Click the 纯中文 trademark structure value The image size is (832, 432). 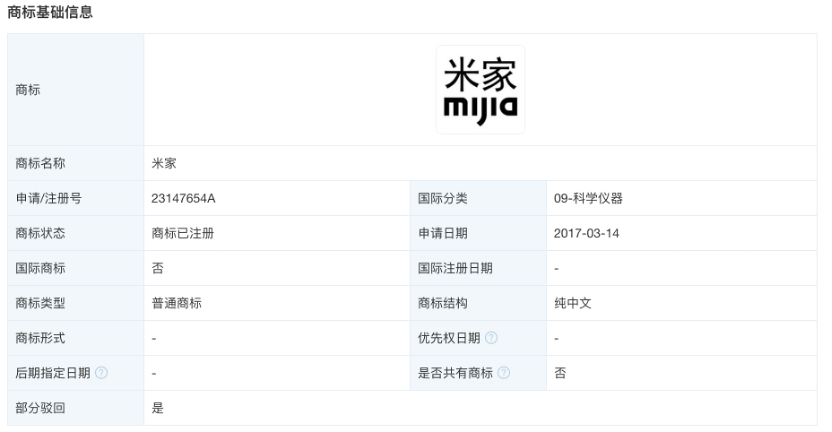(x=573, y=303)
